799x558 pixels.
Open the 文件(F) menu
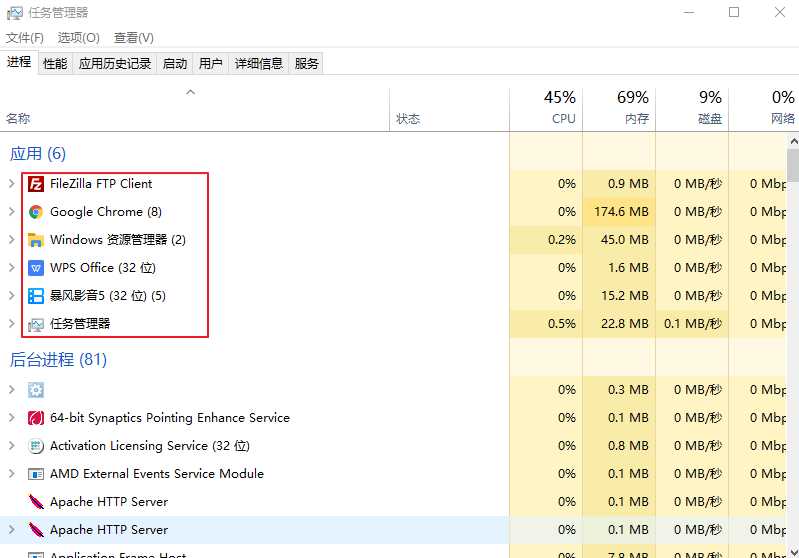(24, 38)
